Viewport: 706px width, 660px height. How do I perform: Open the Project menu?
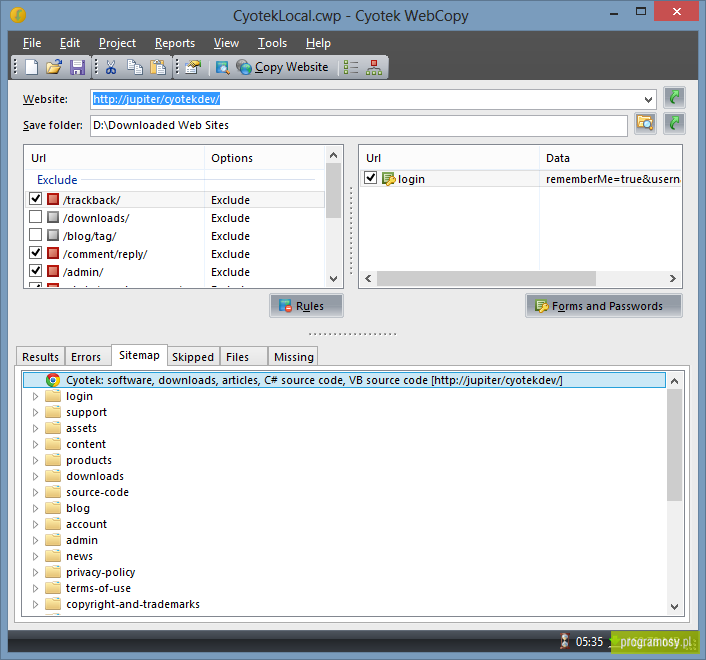pyautogui.click(x=117, y=43)
